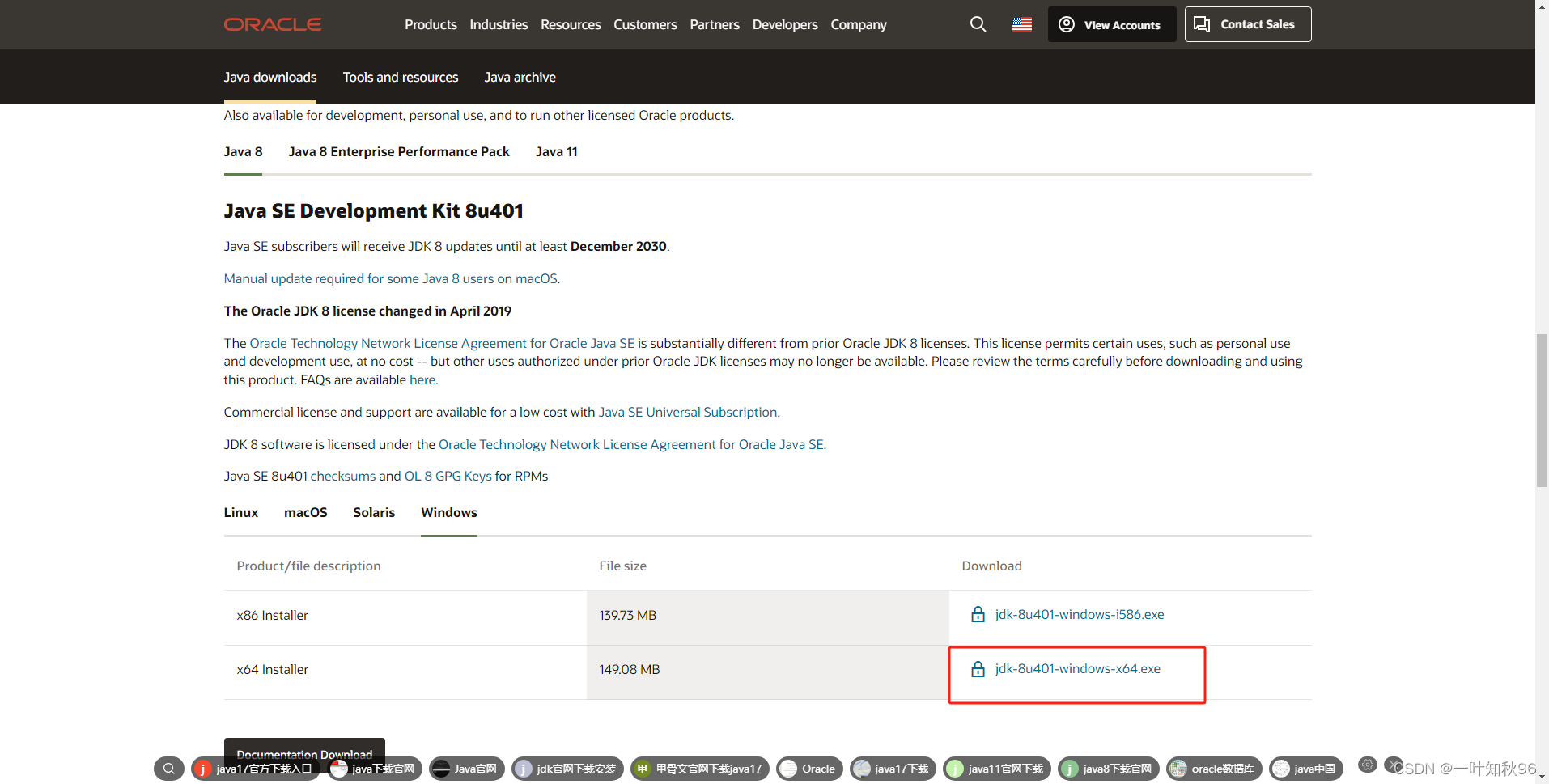
Task: Open the Industries menu
Action: (499, 24)
